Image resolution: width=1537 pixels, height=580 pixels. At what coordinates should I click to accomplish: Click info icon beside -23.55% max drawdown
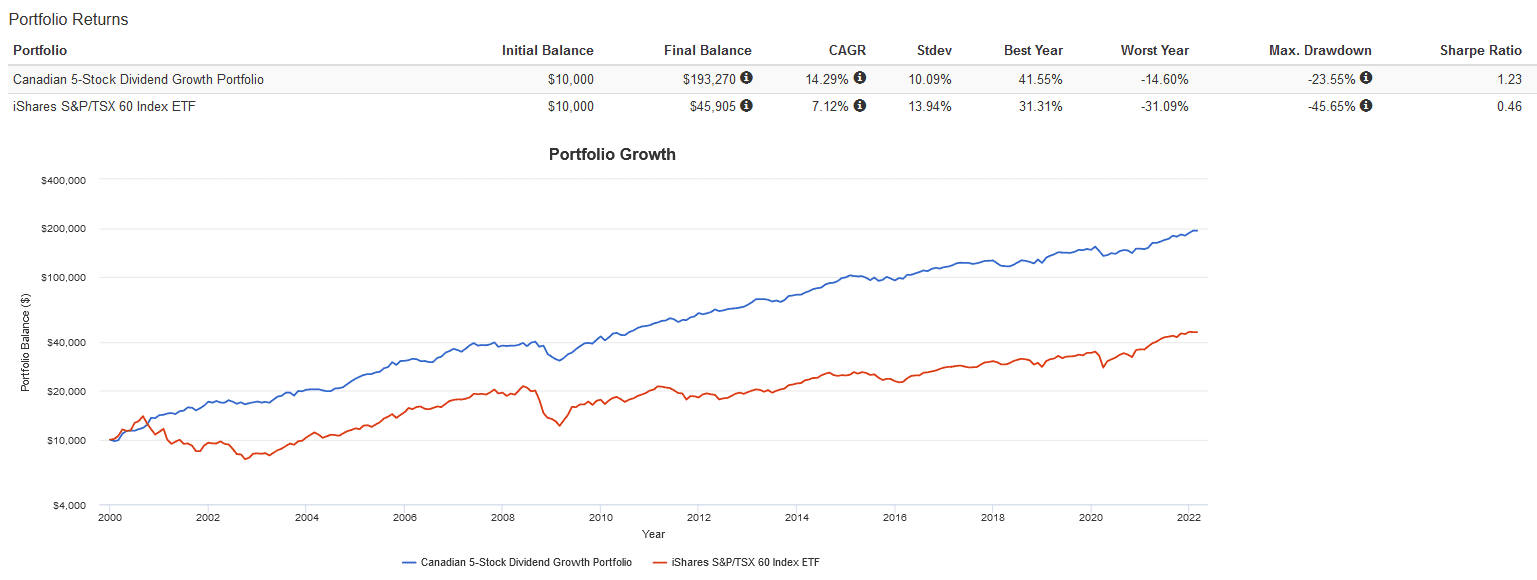1366,78
